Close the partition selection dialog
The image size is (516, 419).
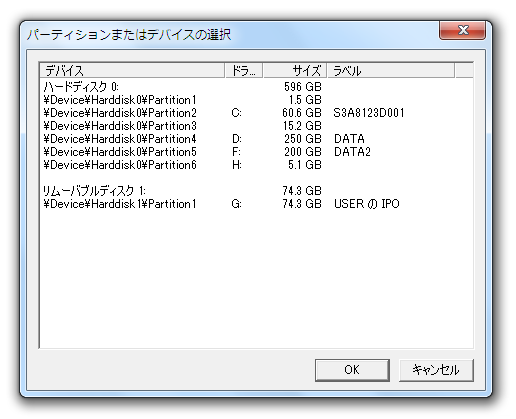462,30
